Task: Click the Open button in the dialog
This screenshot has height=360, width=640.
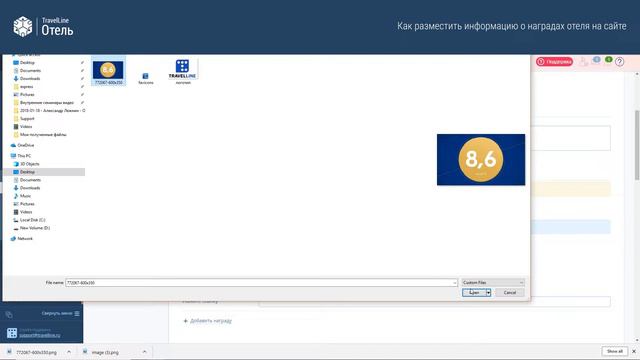Action: (474, 293)
